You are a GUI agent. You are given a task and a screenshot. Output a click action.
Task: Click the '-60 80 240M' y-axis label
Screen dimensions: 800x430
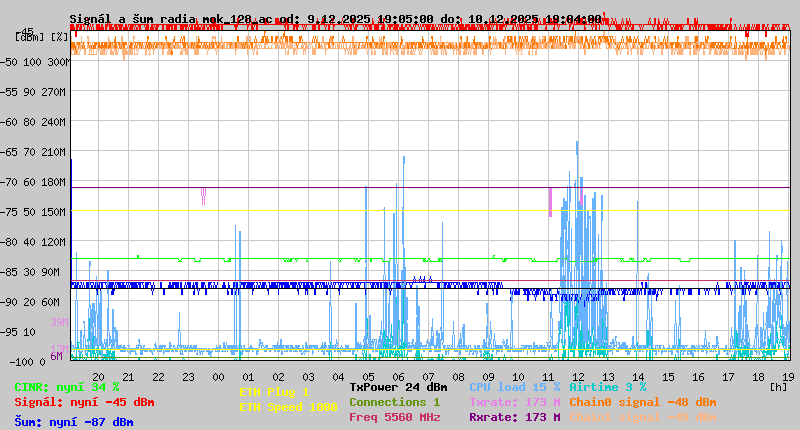click(x=33, y=122)
